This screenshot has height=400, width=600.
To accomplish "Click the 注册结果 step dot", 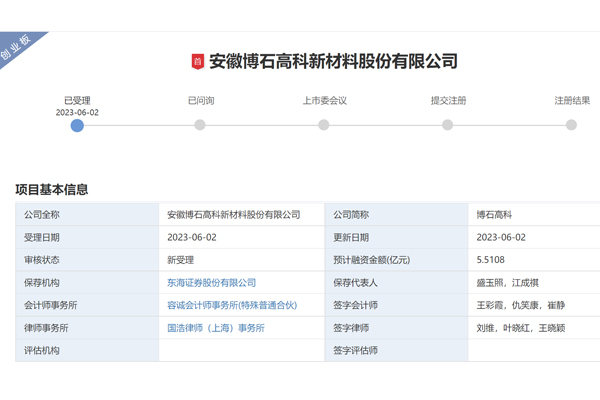I will [x=571, y=125].
